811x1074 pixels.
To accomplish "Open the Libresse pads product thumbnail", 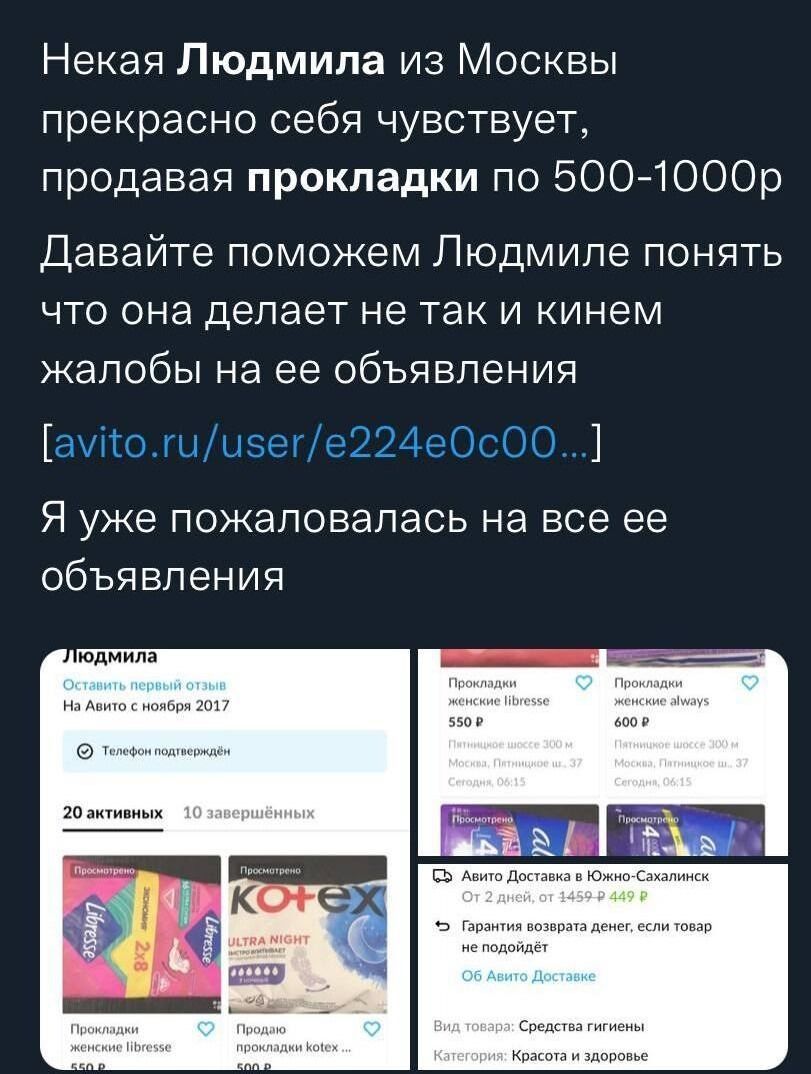I will tap(142, 934).
